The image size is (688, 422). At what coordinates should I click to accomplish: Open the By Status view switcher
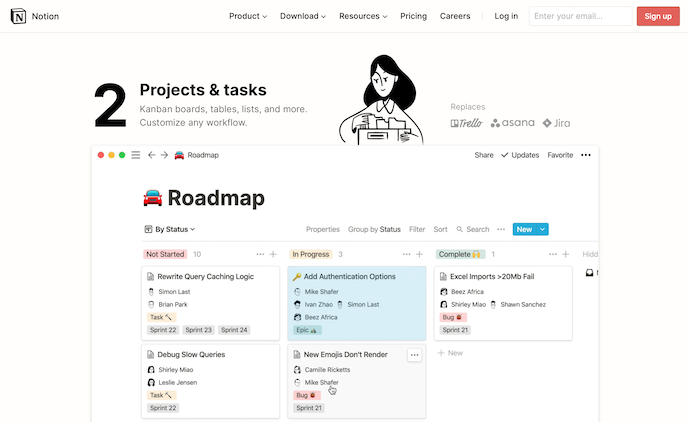pos(169,229)
